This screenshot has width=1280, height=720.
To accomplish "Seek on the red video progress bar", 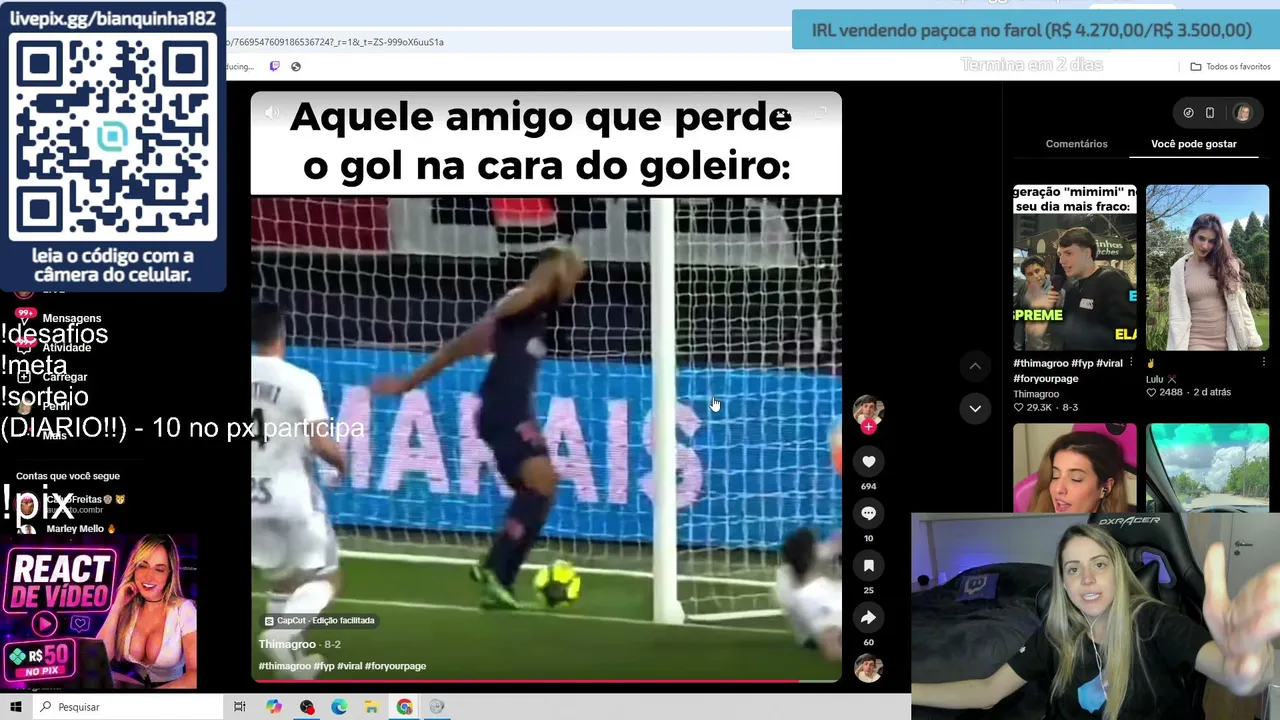I will [x=546, y=680].
